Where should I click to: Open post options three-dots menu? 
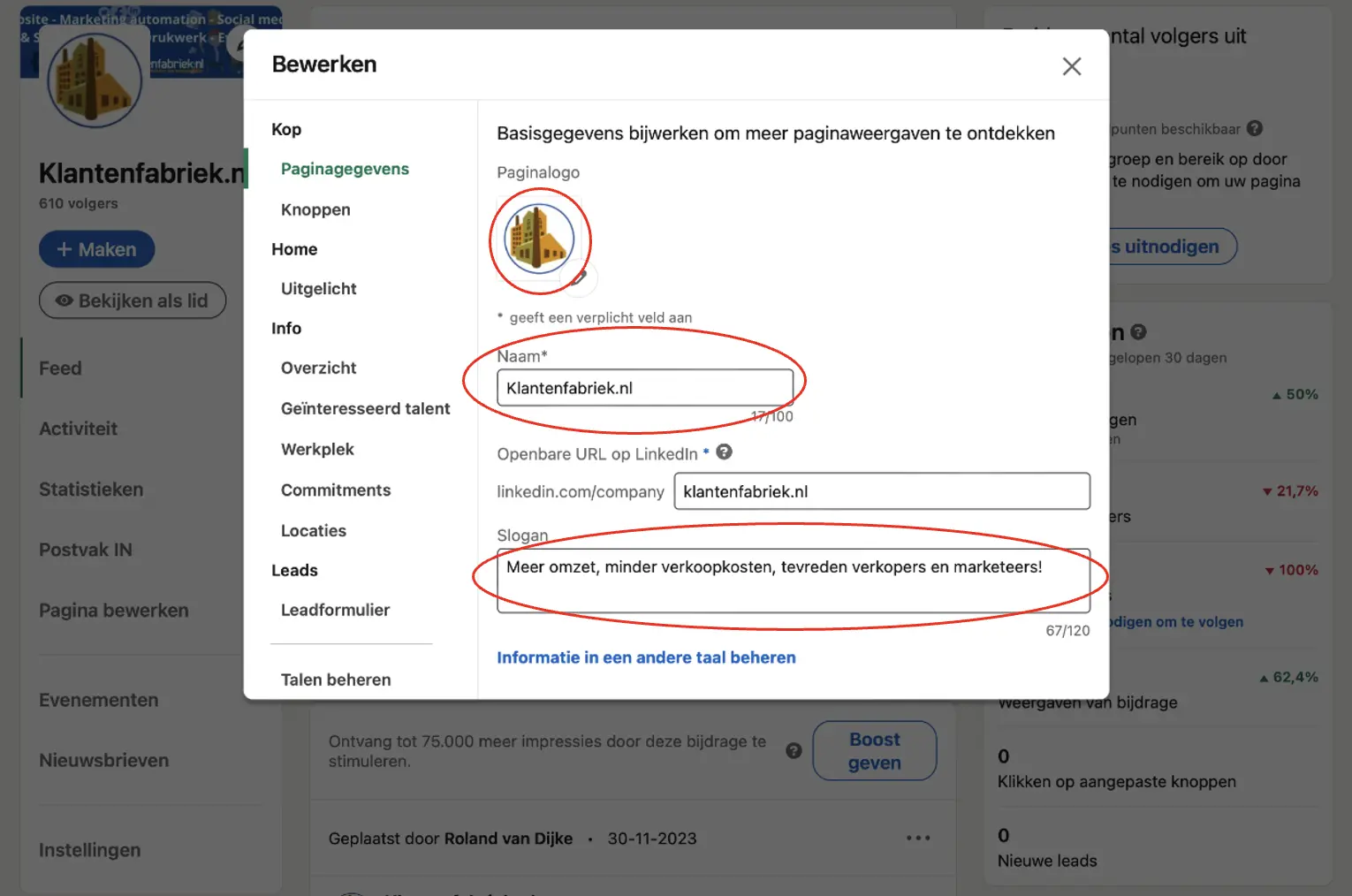tap(918, 838)
